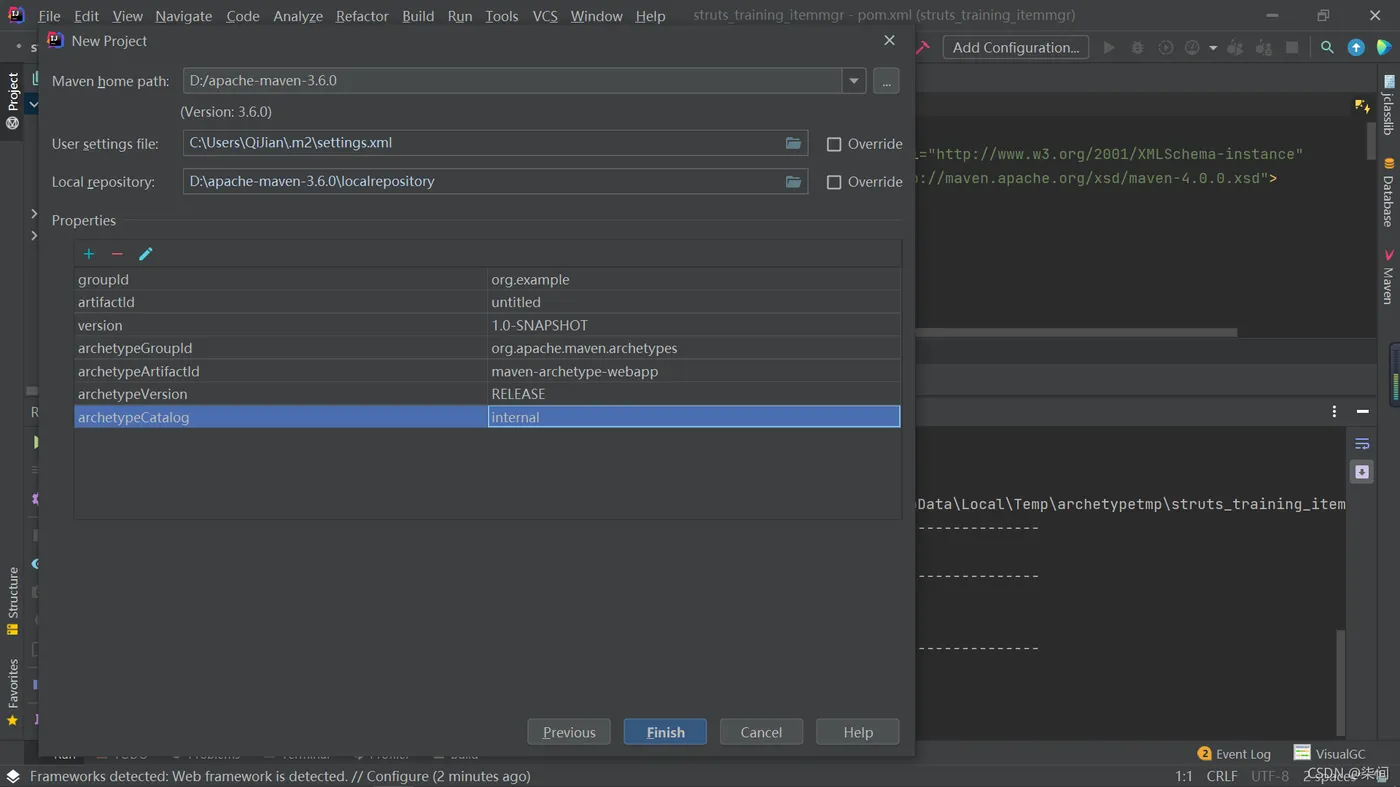This screenshot has width=1400, height=787.
Task: Open the Navigate menu
Action: (184, 16)
